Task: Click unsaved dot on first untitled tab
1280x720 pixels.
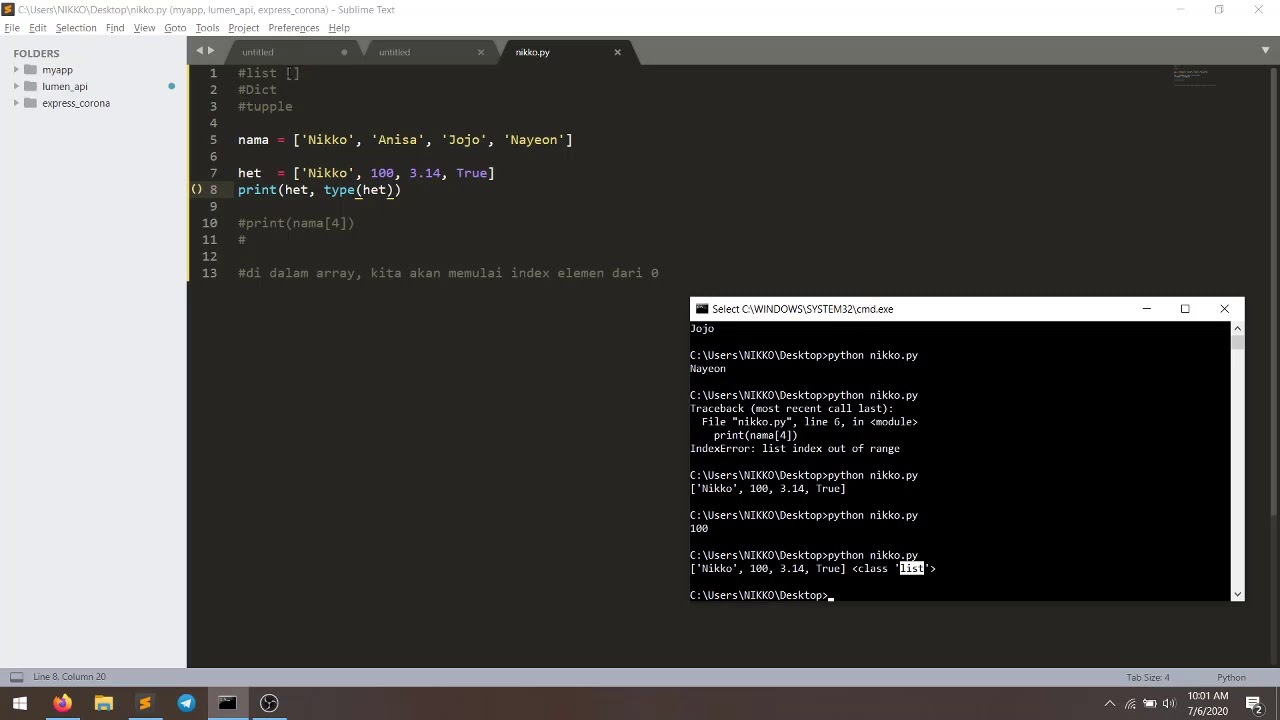Action: click(x=344, y=52)
